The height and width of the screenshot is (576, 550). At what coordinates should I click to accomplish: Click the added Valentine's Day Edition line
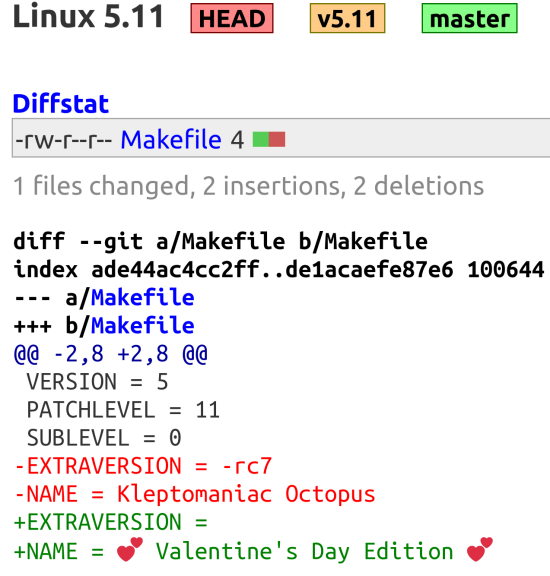[x=253, y=550]
